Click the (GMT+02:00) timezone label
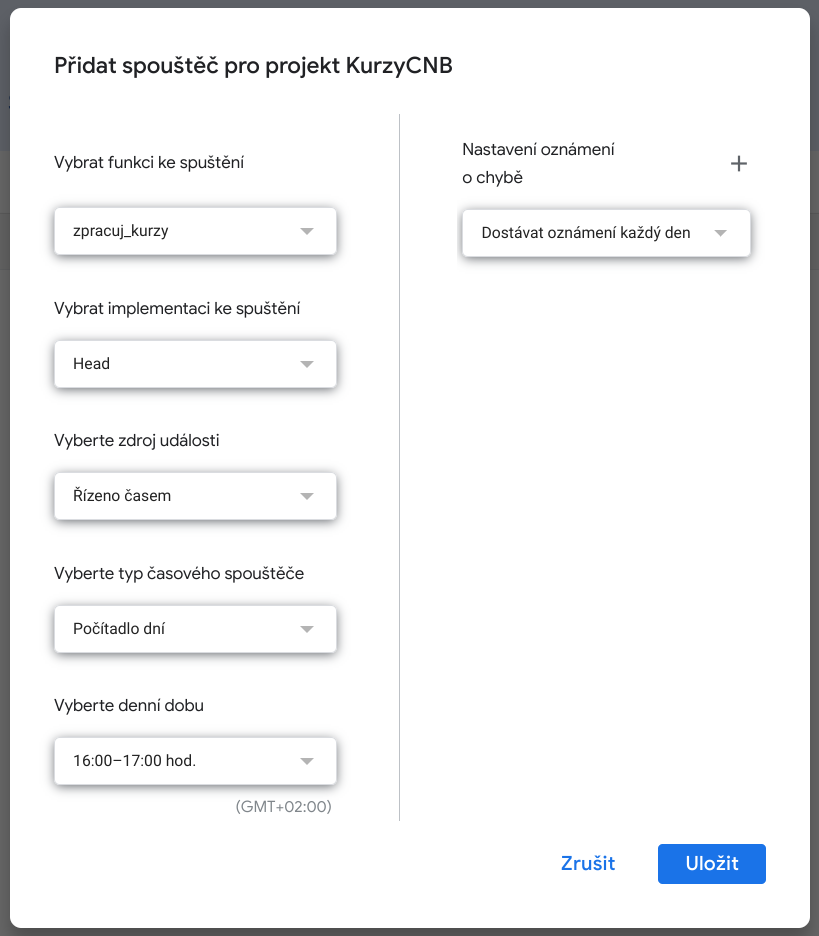The image size is (819, 936). click(x=283, y=806)
